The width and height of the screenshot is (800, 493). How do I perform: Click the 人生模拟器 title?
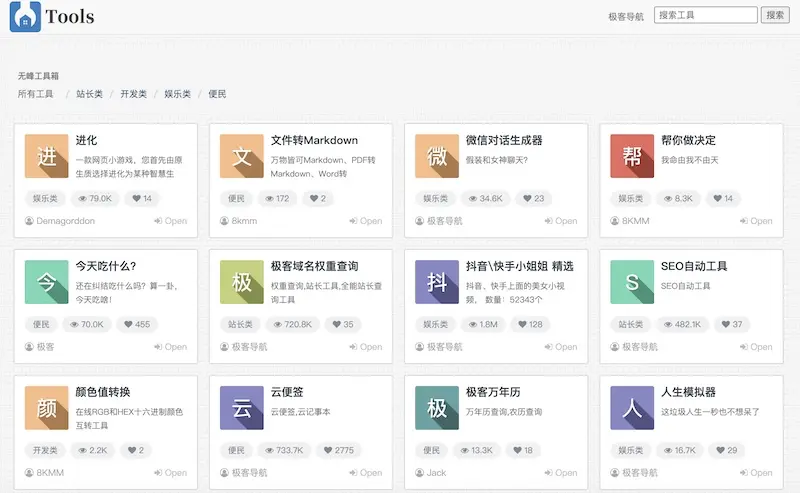(x=688, y=392)
